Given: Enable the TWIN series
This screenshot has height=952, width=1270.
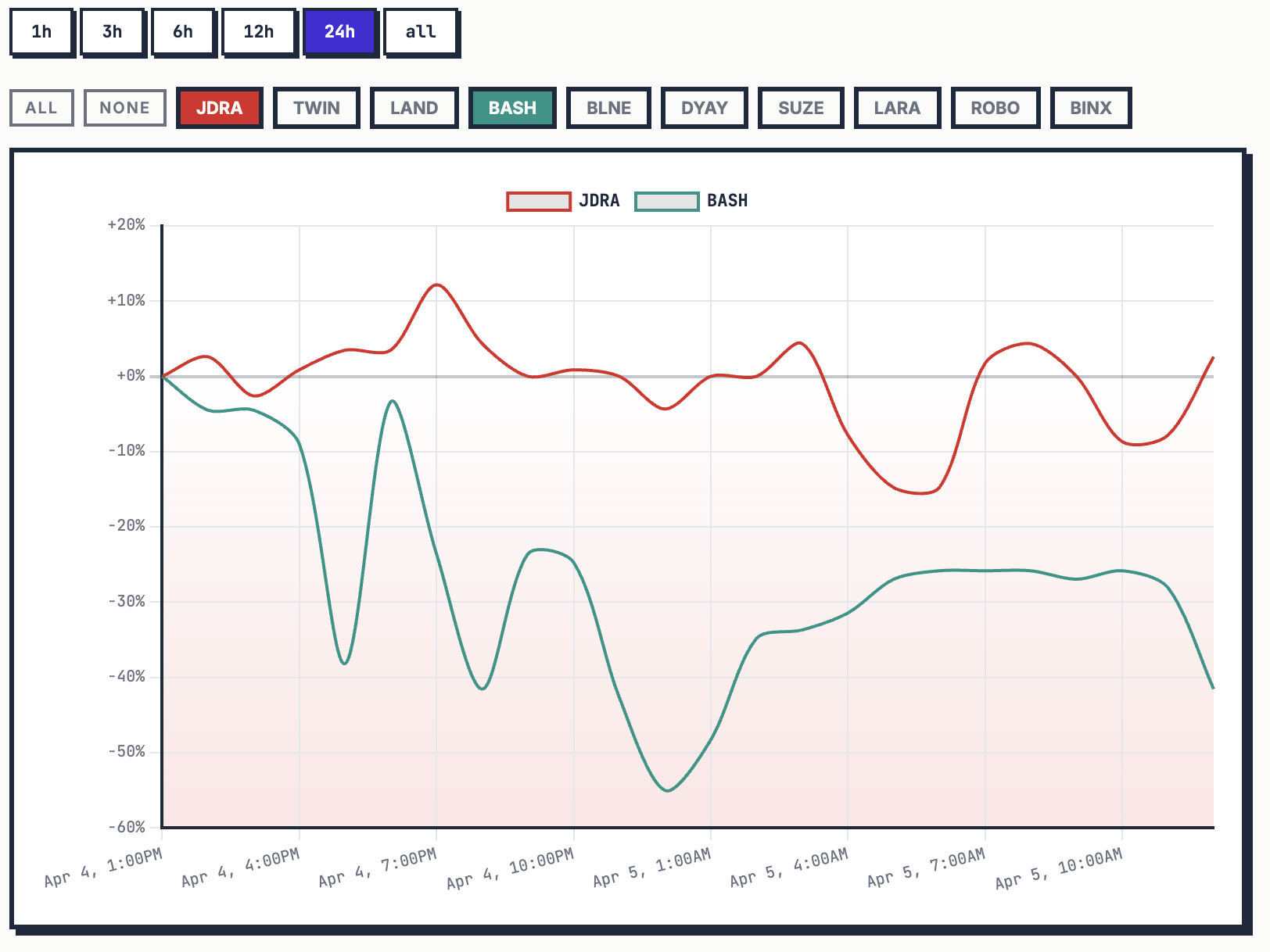Looking at the screenshot, I should click(x=317, y=108).
